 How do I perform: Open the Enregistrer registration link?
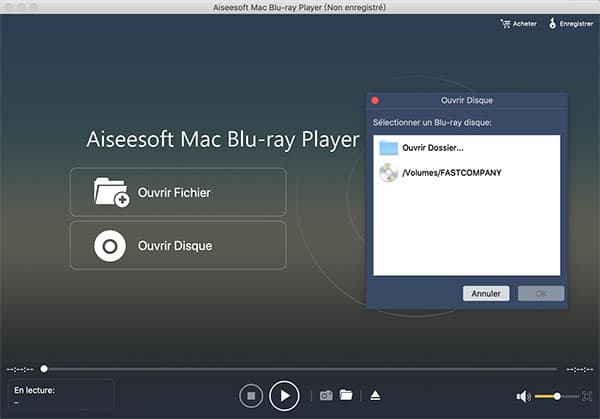(571, 24)
